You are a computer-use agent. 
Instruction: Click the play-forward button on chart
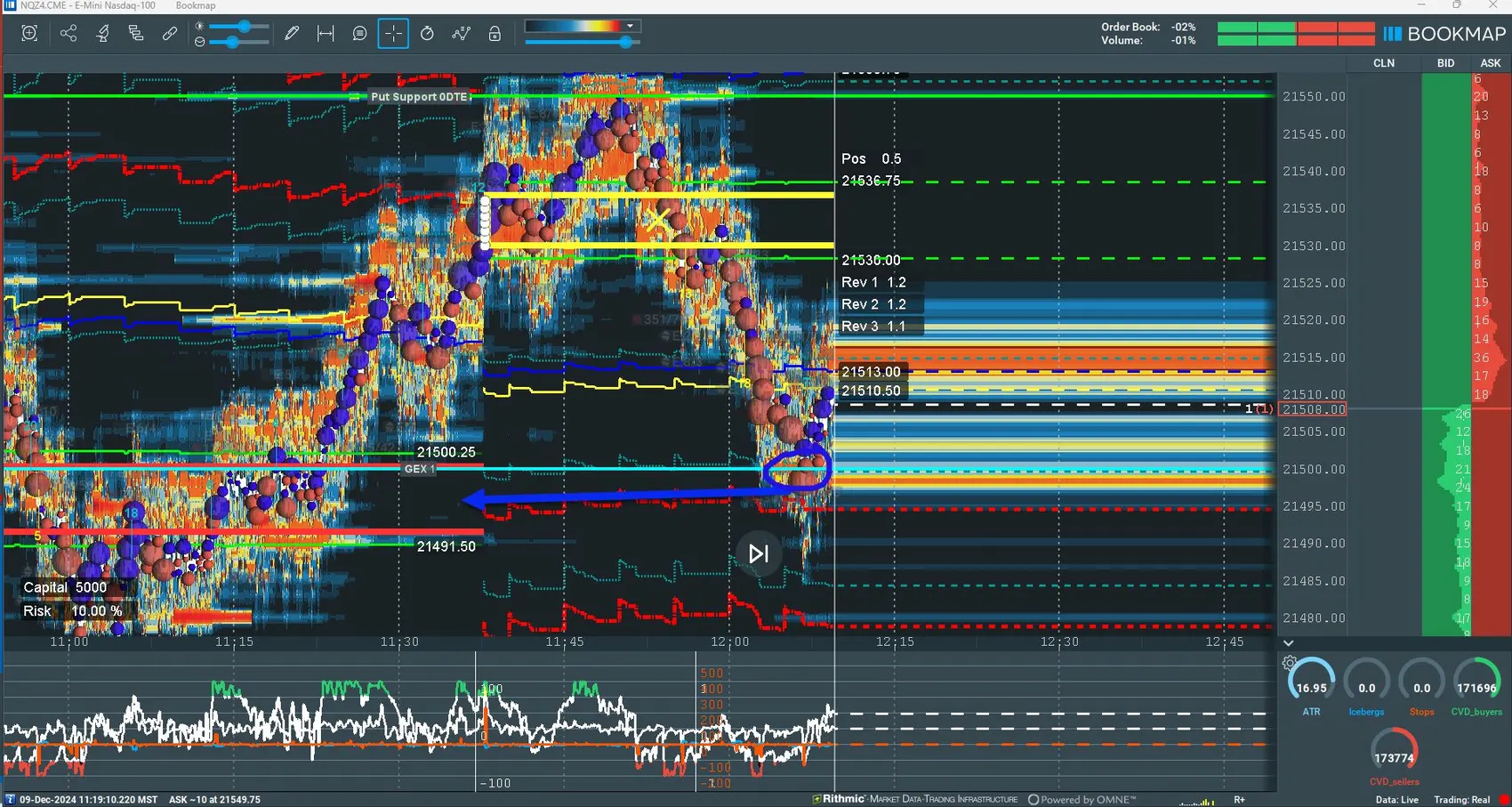[x=759, y=553]
